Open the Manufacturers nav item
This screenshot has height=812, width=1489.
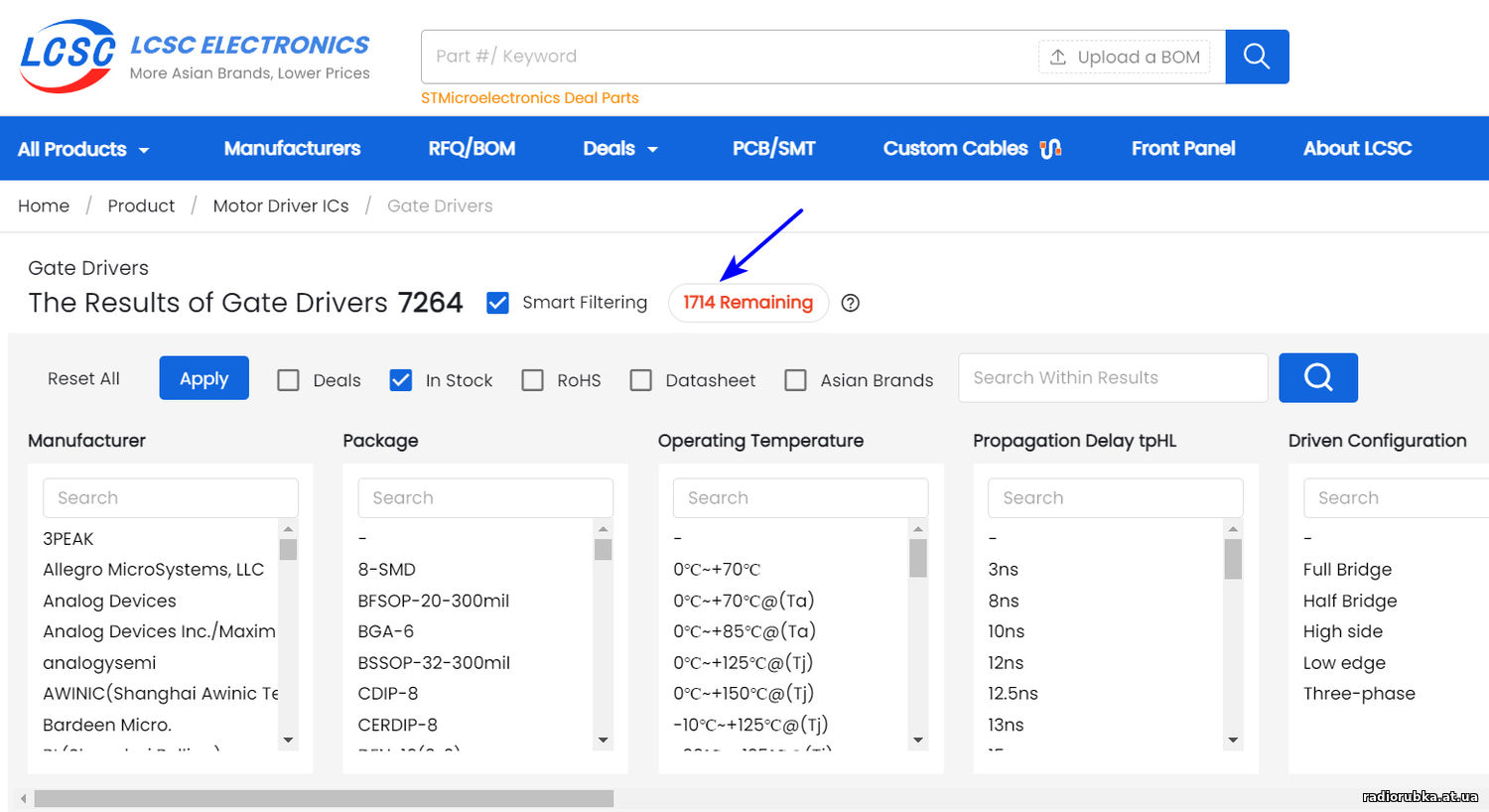[292, 149]
